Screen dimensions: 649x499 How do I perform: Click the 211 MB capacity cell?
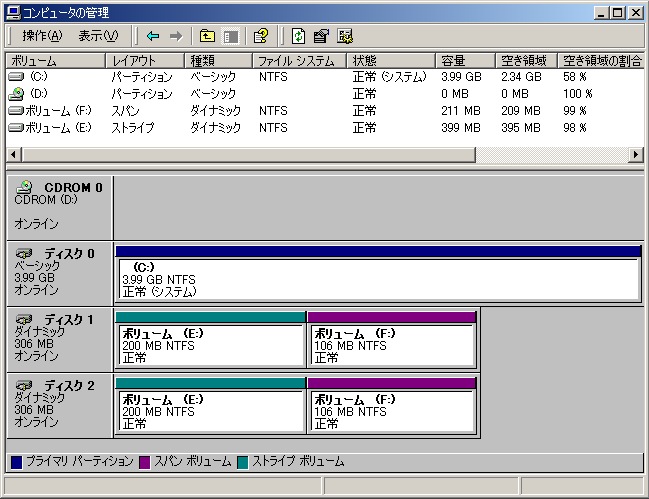coord(461,110)
